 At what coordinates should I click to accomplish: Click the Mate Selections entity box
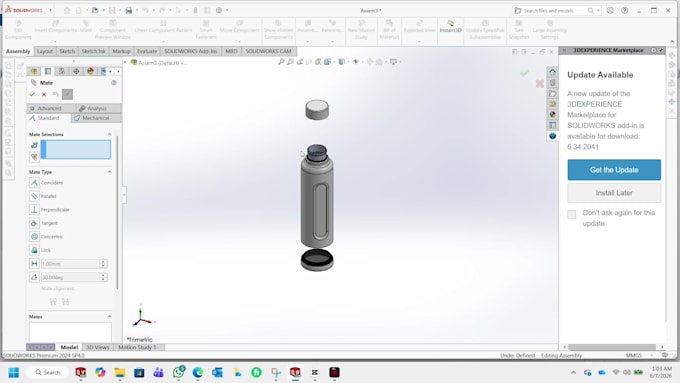tap(76, 150)
